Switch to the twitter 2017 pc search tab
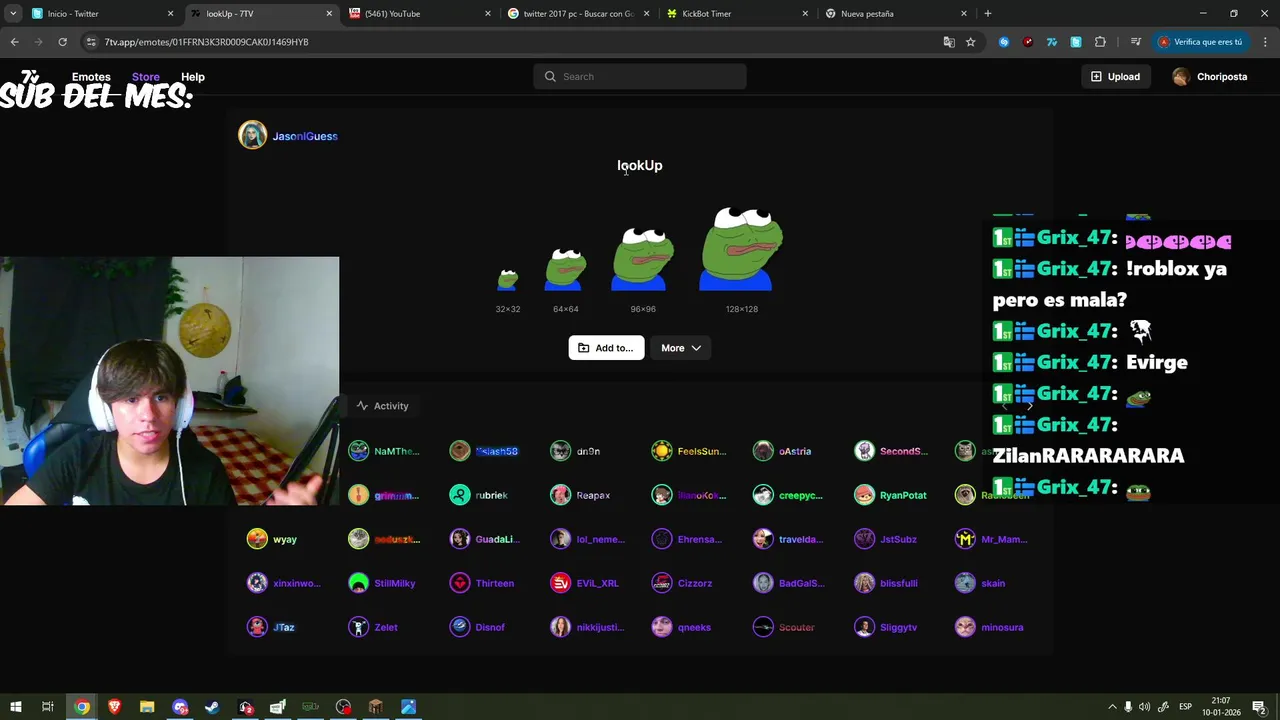This screenshot has width=1280, height=720. point(578,14)
